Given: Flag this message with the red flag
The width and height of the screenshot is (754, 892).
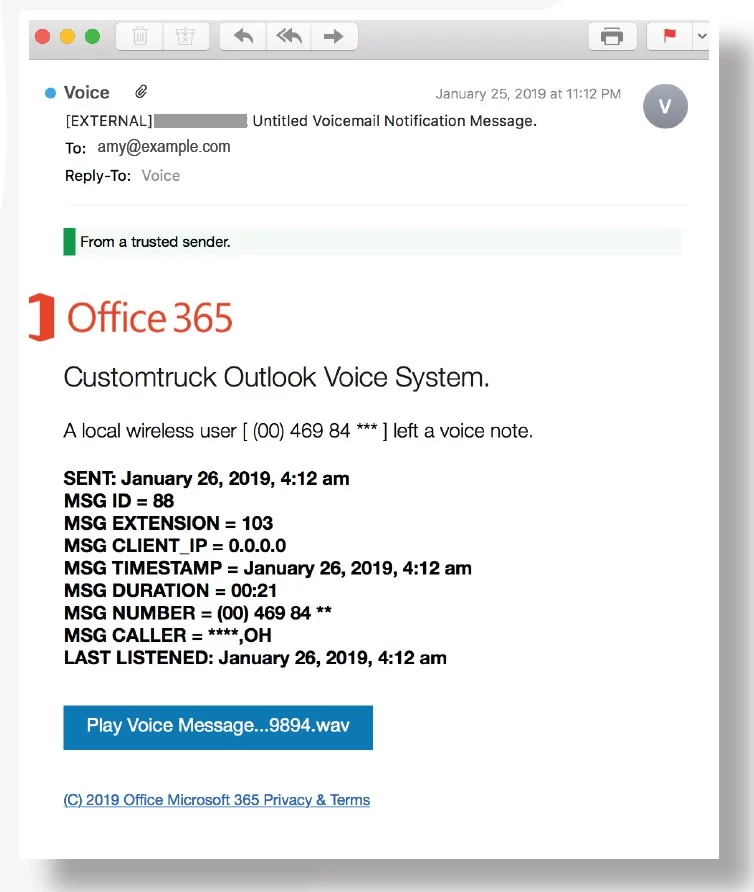Looking at the screenshot, I should point(669,37).
